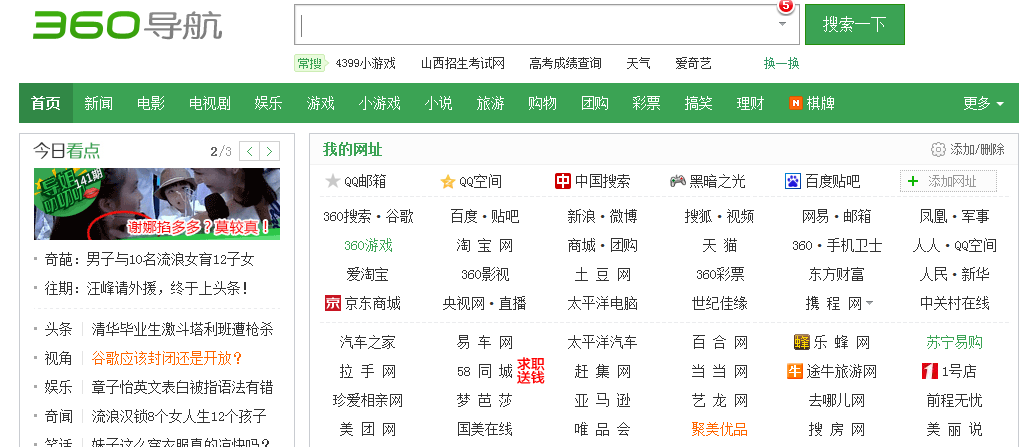Click the 去哪儿网 site link

pos(837,401)
